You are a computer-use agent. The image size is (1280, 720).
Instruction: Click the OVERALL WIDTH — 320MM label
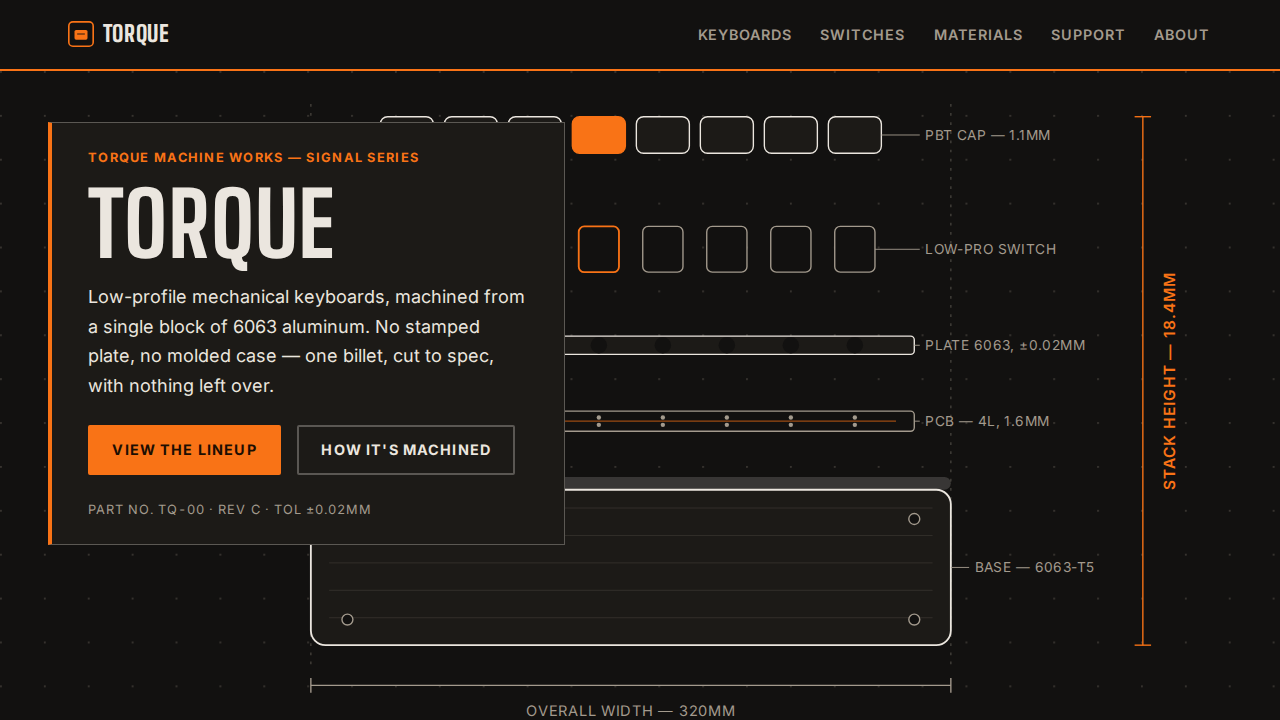tap(631, 711)
